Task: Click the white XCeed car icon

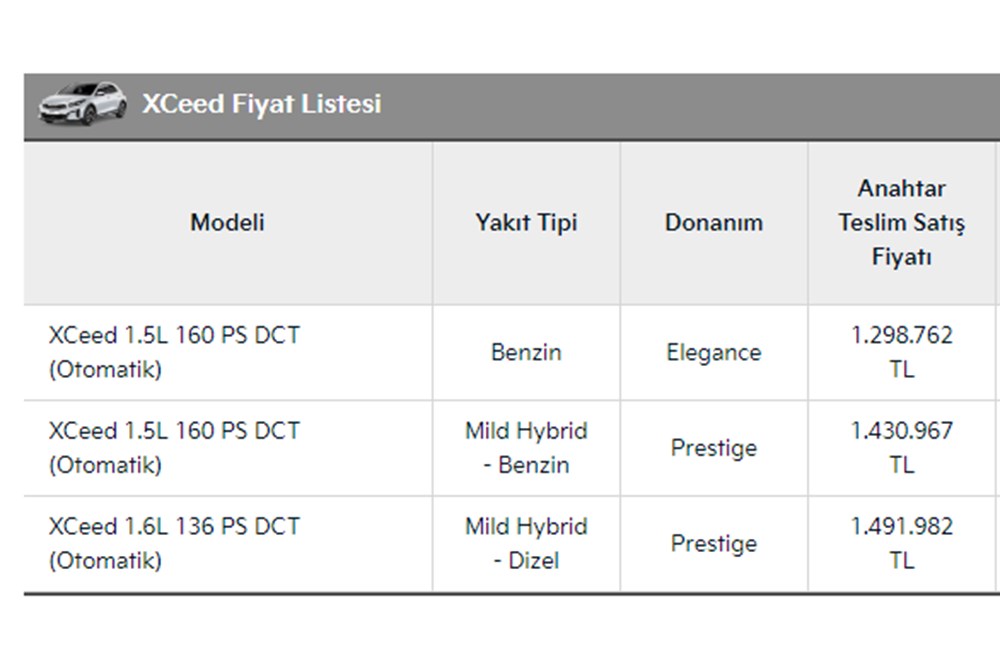Action: [x=82, y=103]
